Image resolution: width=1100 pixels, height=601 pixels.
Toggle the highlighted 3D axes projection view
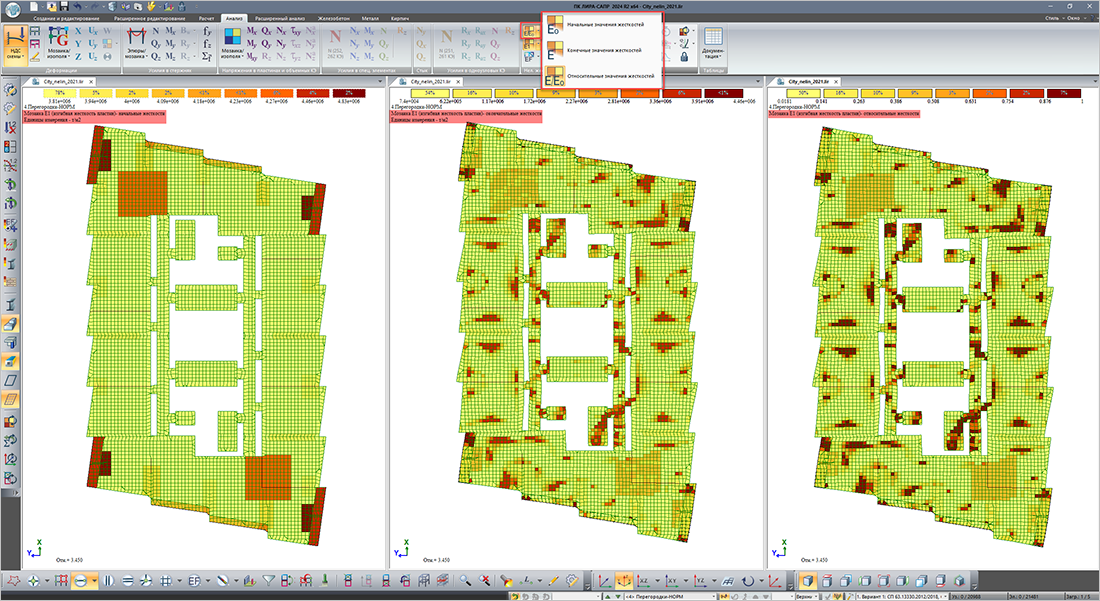tap(623, 581)
